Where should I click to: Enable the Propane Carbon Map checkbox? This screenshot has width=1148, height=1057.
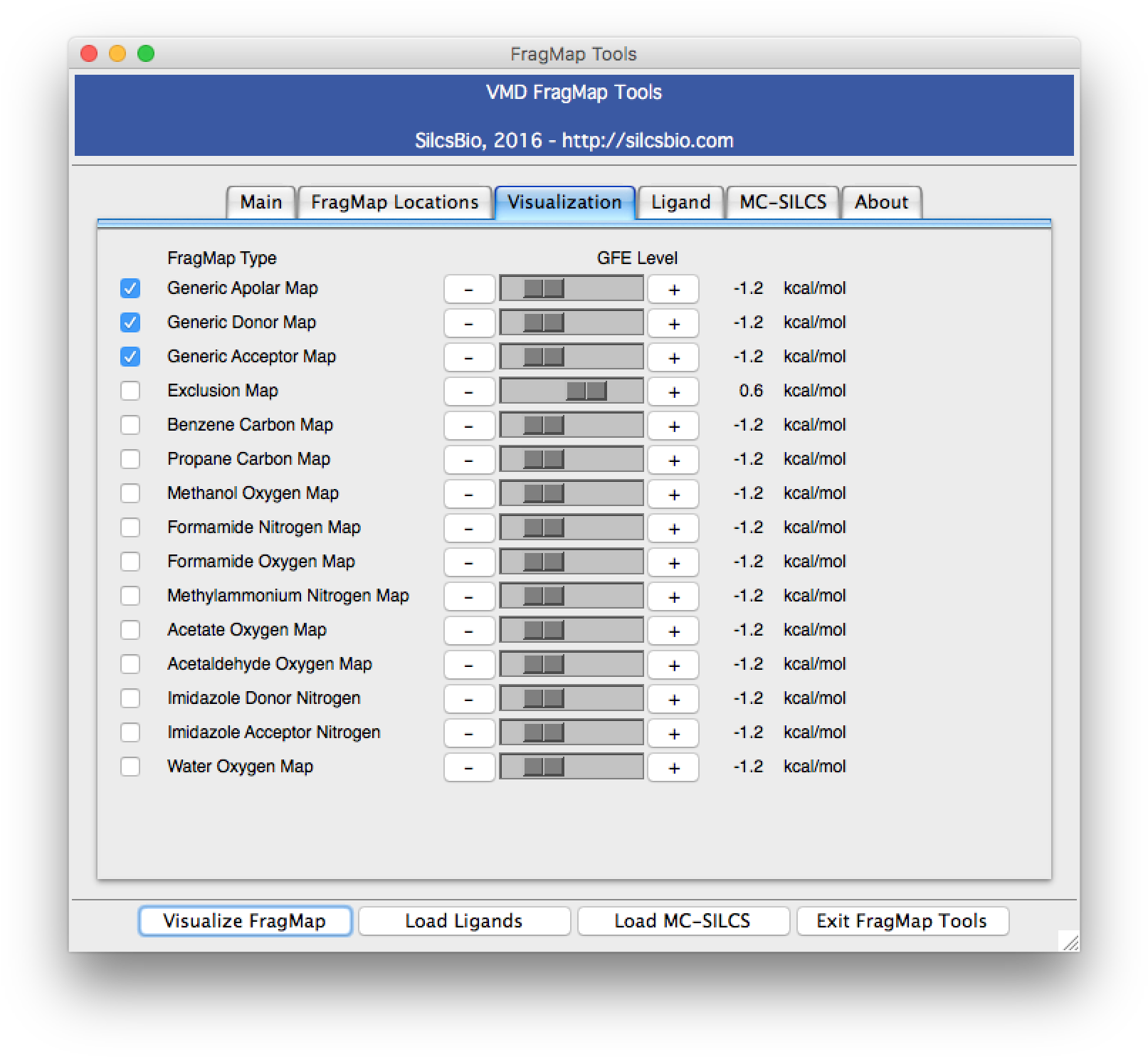coord(130,459)
